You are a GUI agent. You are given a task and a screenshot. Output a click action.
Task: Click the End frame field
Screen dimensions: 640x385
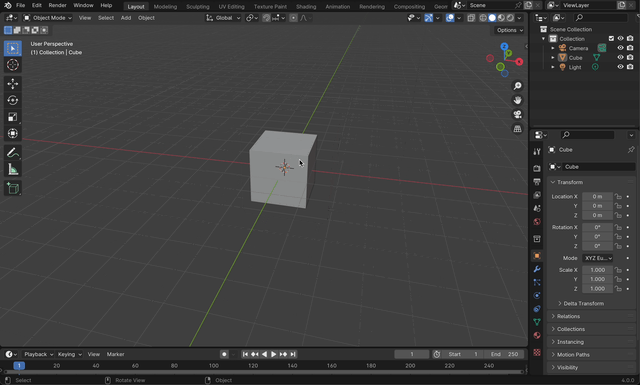click(x=504, y=354)
